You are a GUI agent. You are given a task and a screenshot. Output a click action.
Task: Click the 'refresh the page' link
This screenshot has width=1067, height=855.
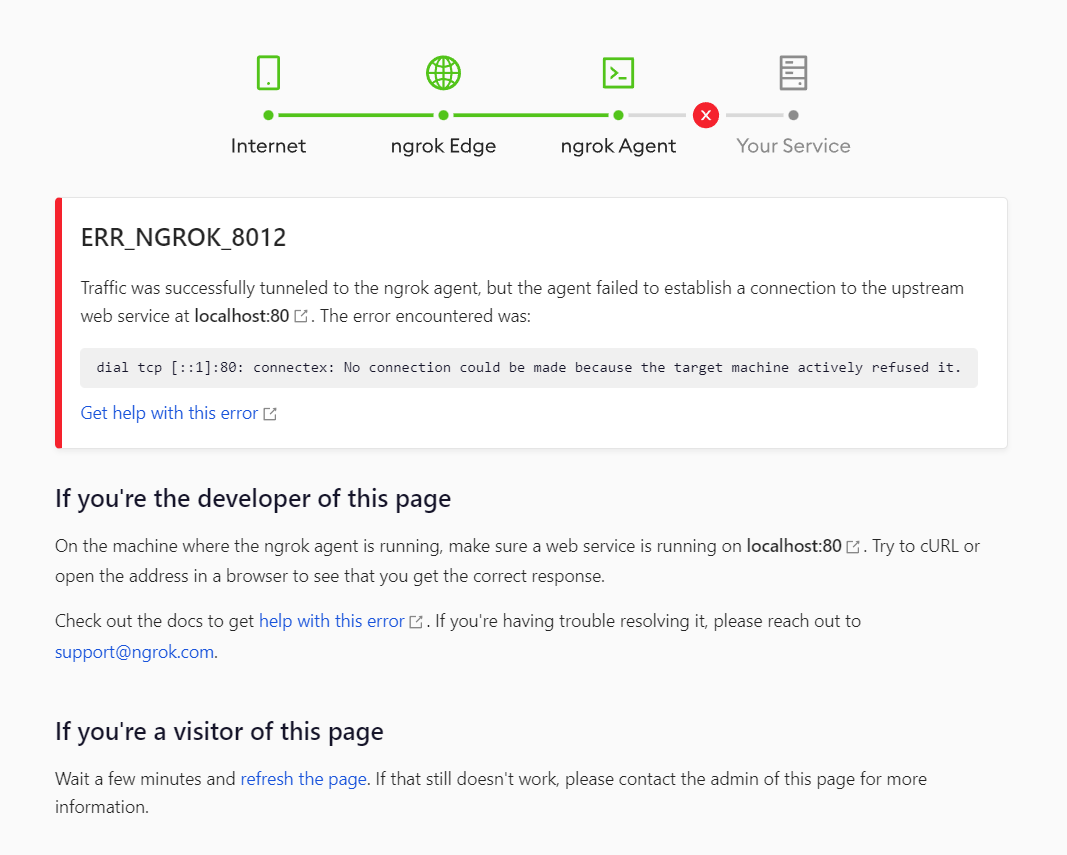pos(303,779)
